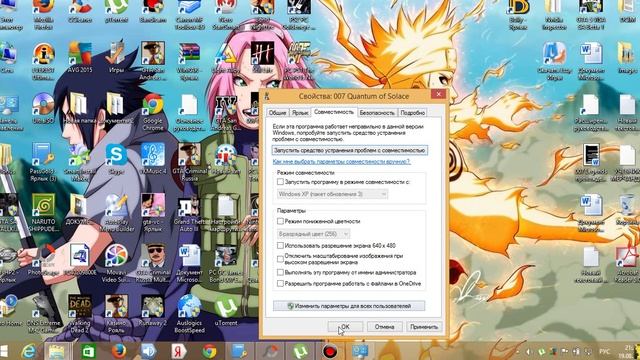640x360 pixels.
Task: Check run this program as administrator
Action: click(x=280, y=272)
